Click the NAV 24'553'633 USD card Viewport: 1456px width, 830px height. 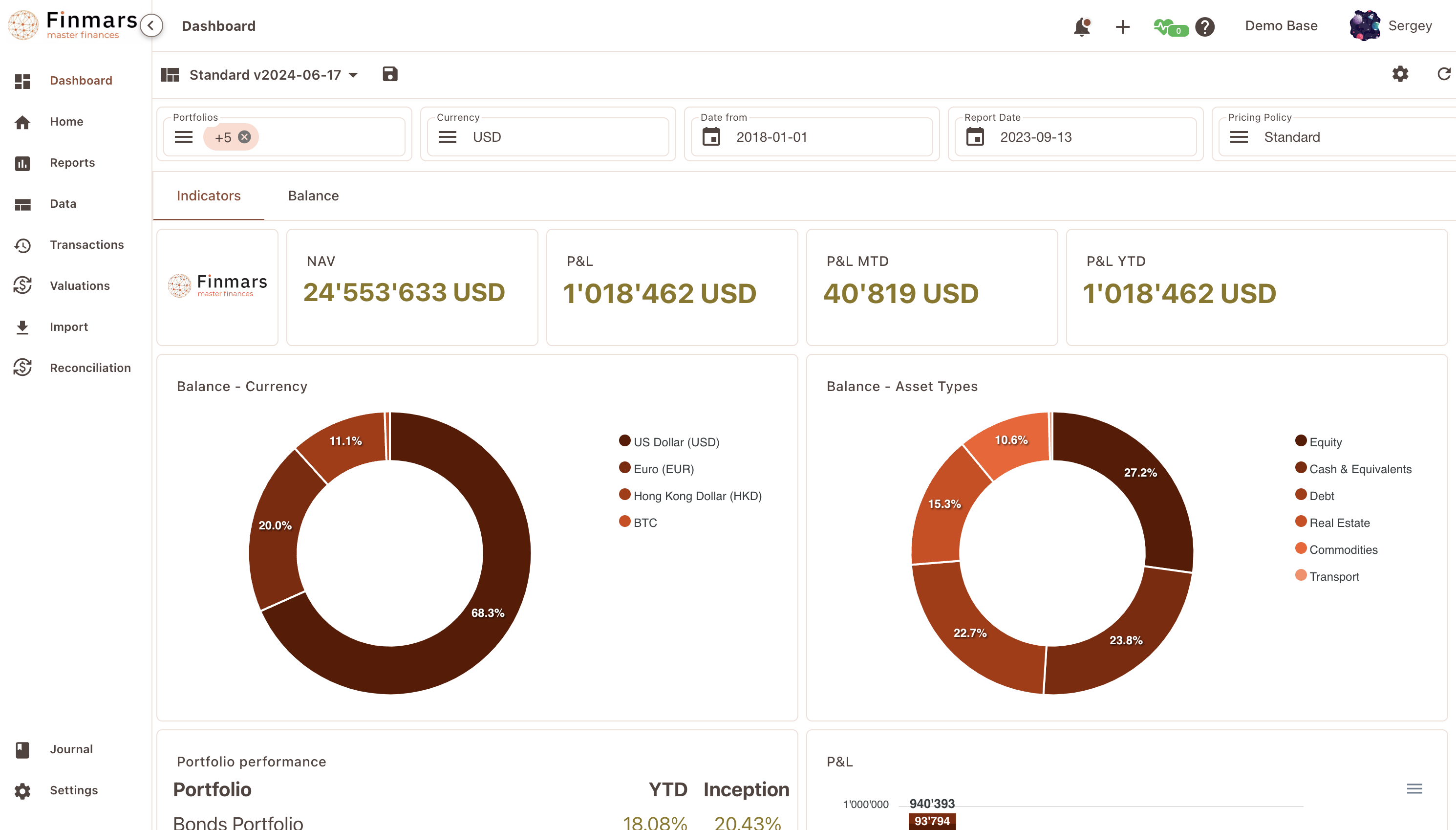[412, 287]
